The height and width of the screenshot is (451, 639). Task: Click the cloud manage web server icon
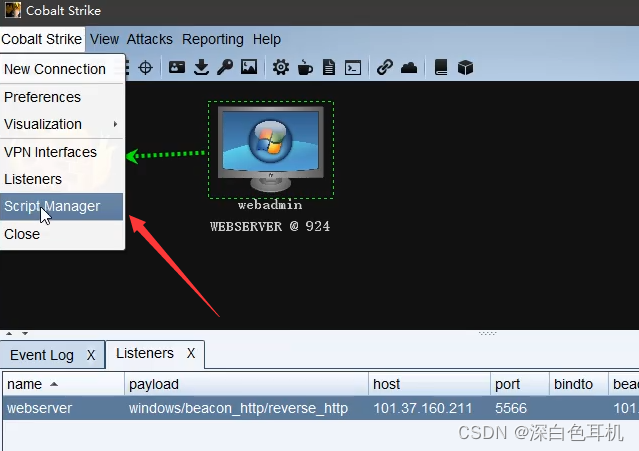(409, 67)
